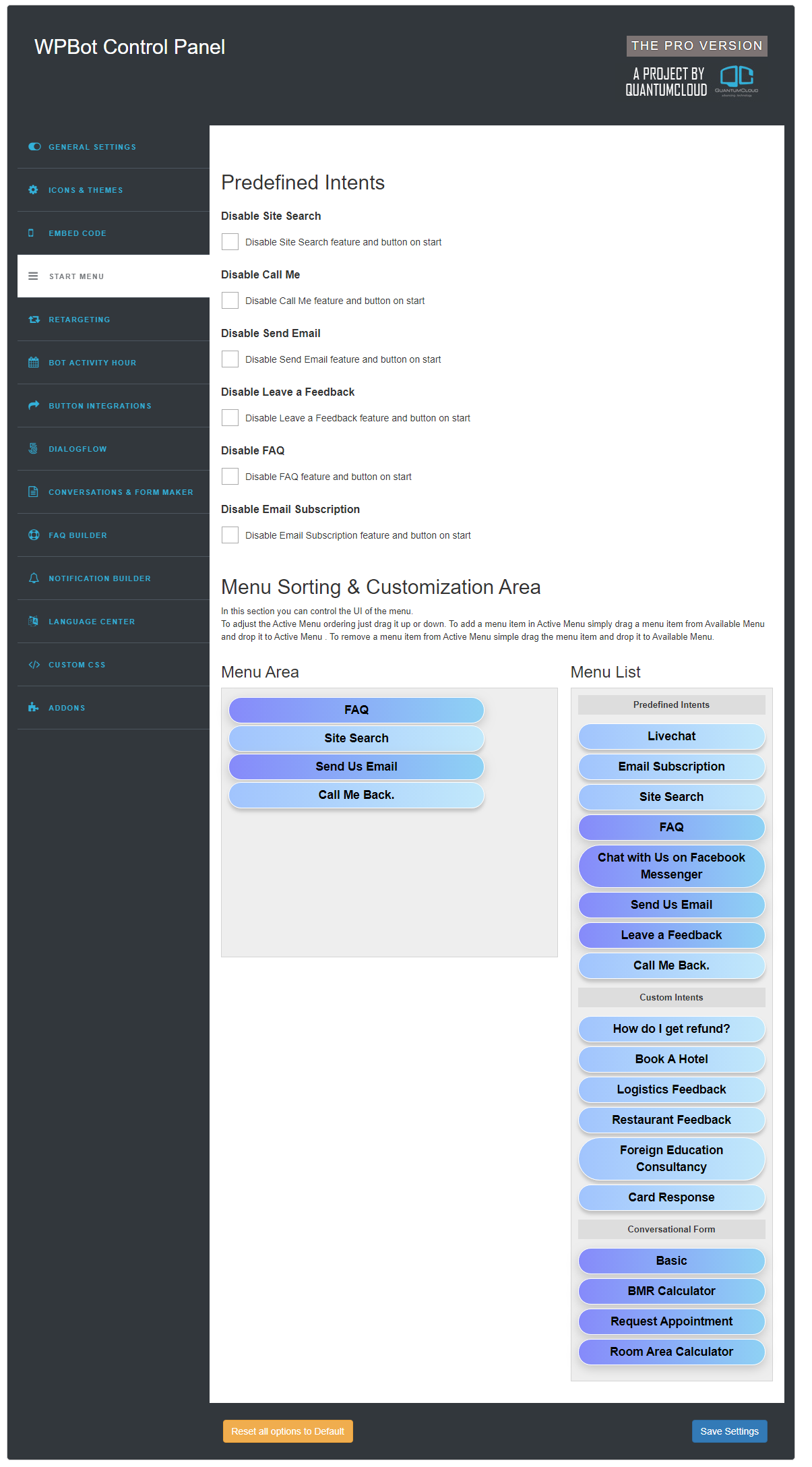Select FAQ item in Menu Area
Image resolution: width=812 pixels, height=1467 pixels.
tap(356, 710)
